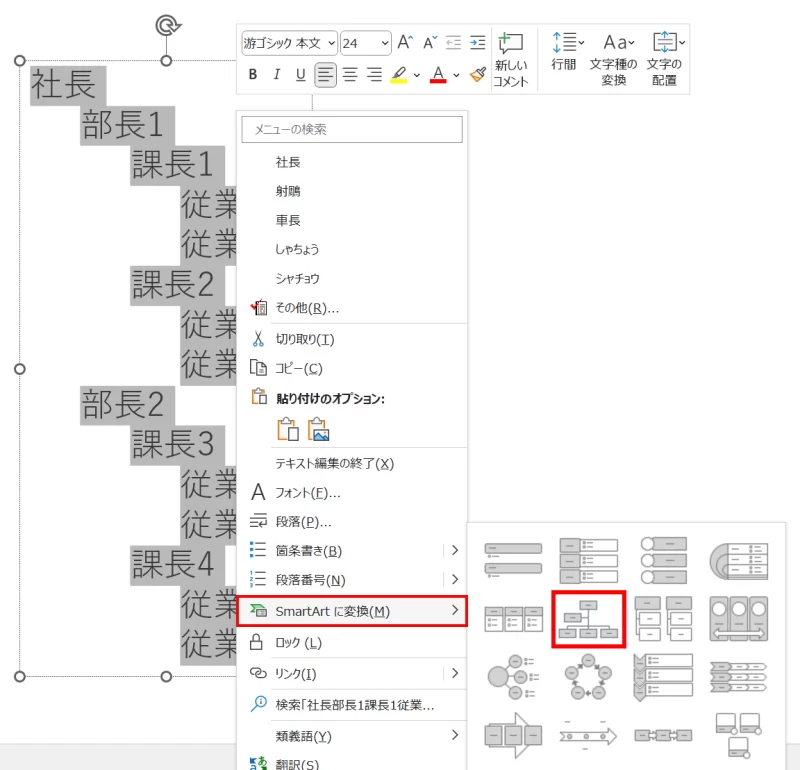Screen dimensions: 800x770
Task: Click the keep-text paste option icon
Action: click(287, 431)
